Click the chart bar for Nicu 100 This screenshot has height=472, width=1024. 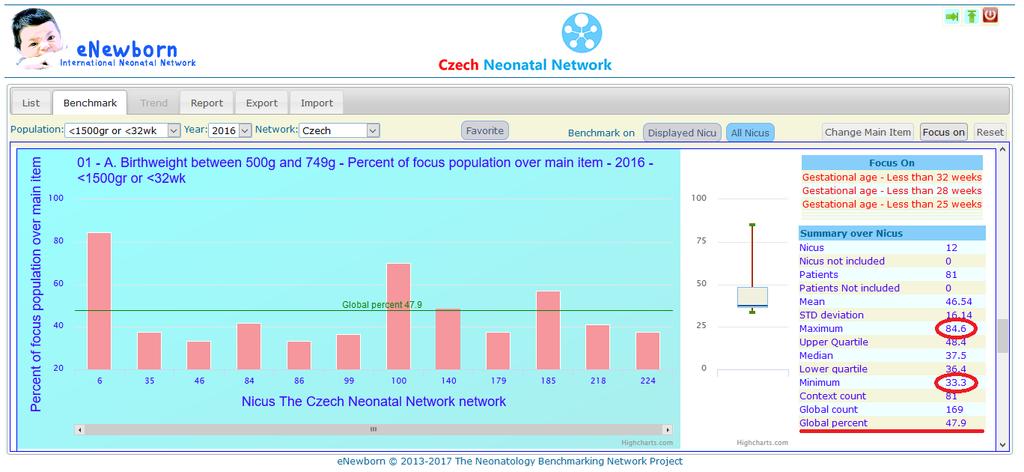398,317
